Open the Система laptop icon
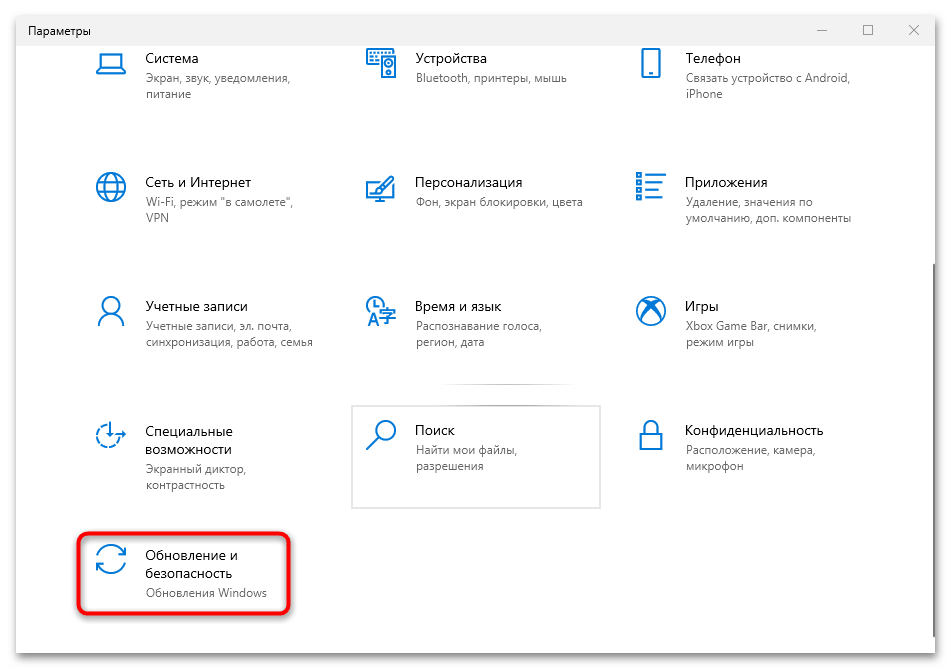This screenshot has width=951, height=669. [111, 64]
